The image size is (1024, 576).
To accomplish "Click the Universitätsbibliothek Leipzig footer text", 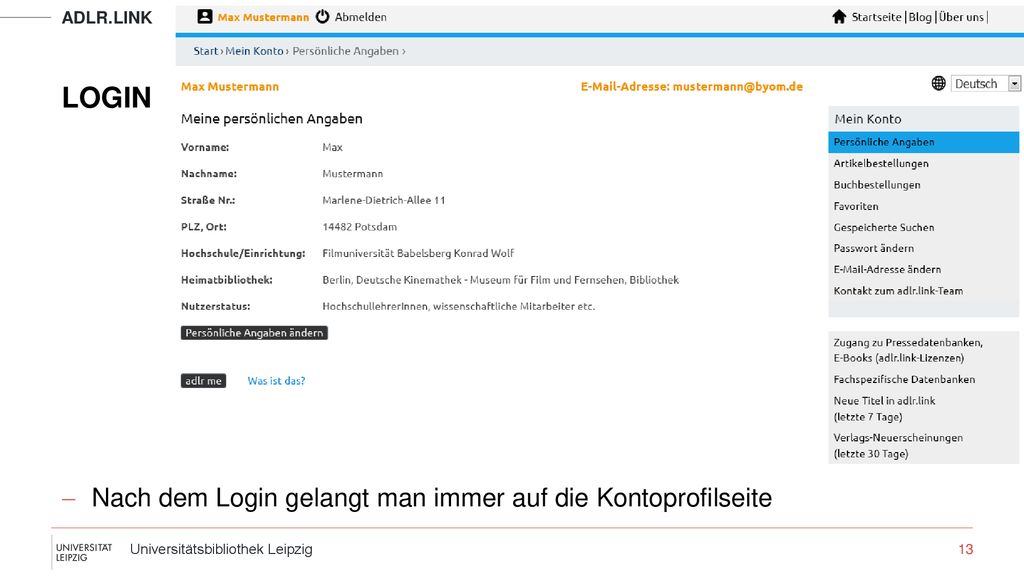I will click(x=221, y=550).
